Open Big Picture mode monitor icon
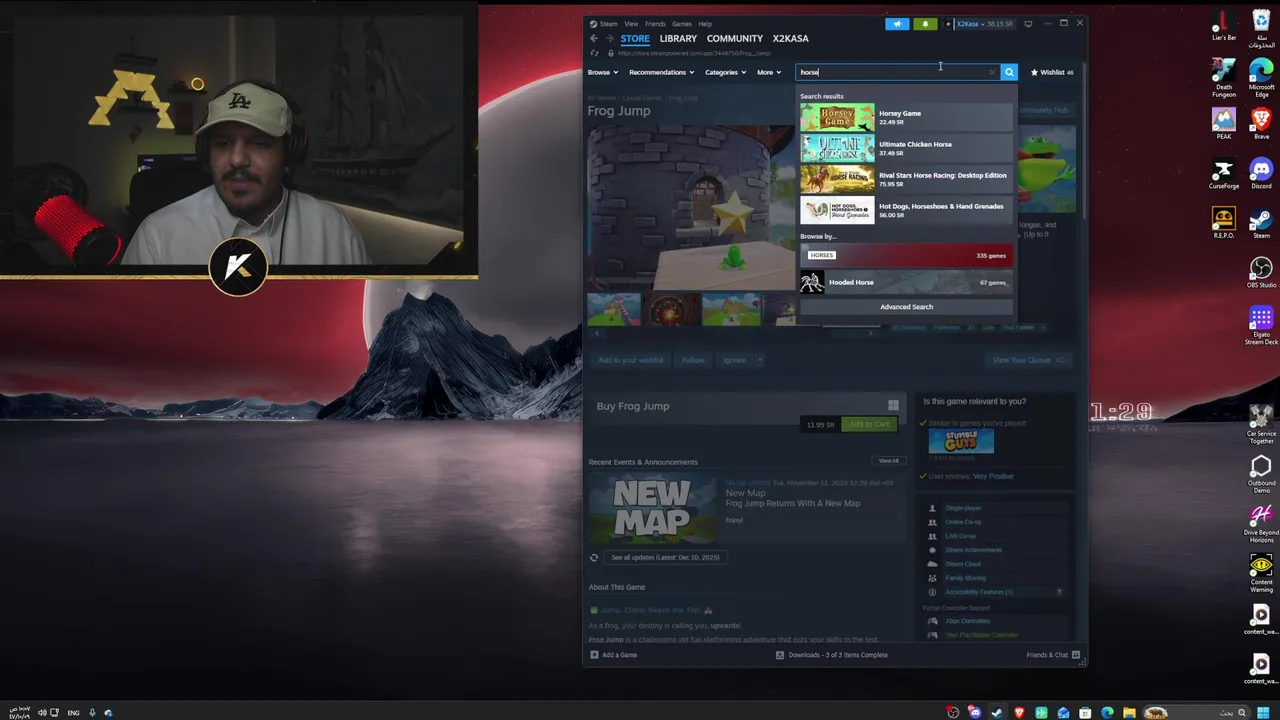This screenshot has width=1280, height=720. (1028, 24)
